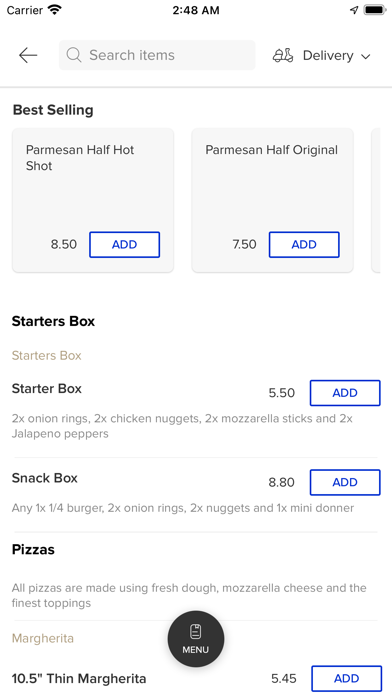Tap the battery status icon
392x696 pixels.
(374, 10)
